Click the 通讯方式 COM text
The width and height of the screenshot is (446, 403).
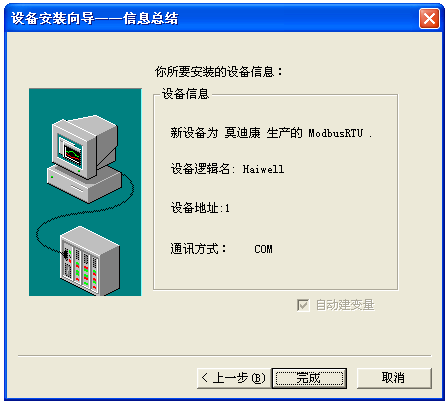[x=221, y=249]
